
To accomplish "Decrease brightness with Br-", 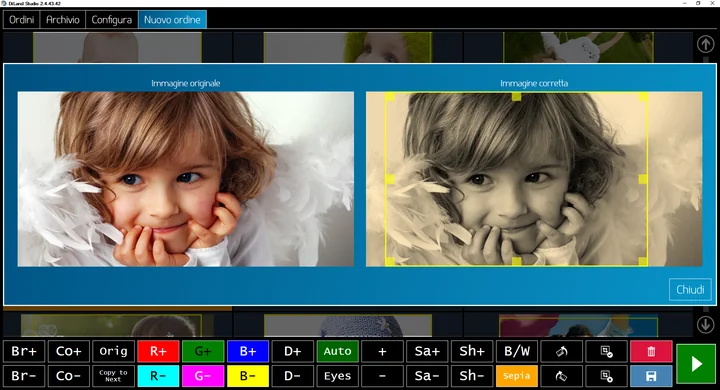I will click(24, 376).
